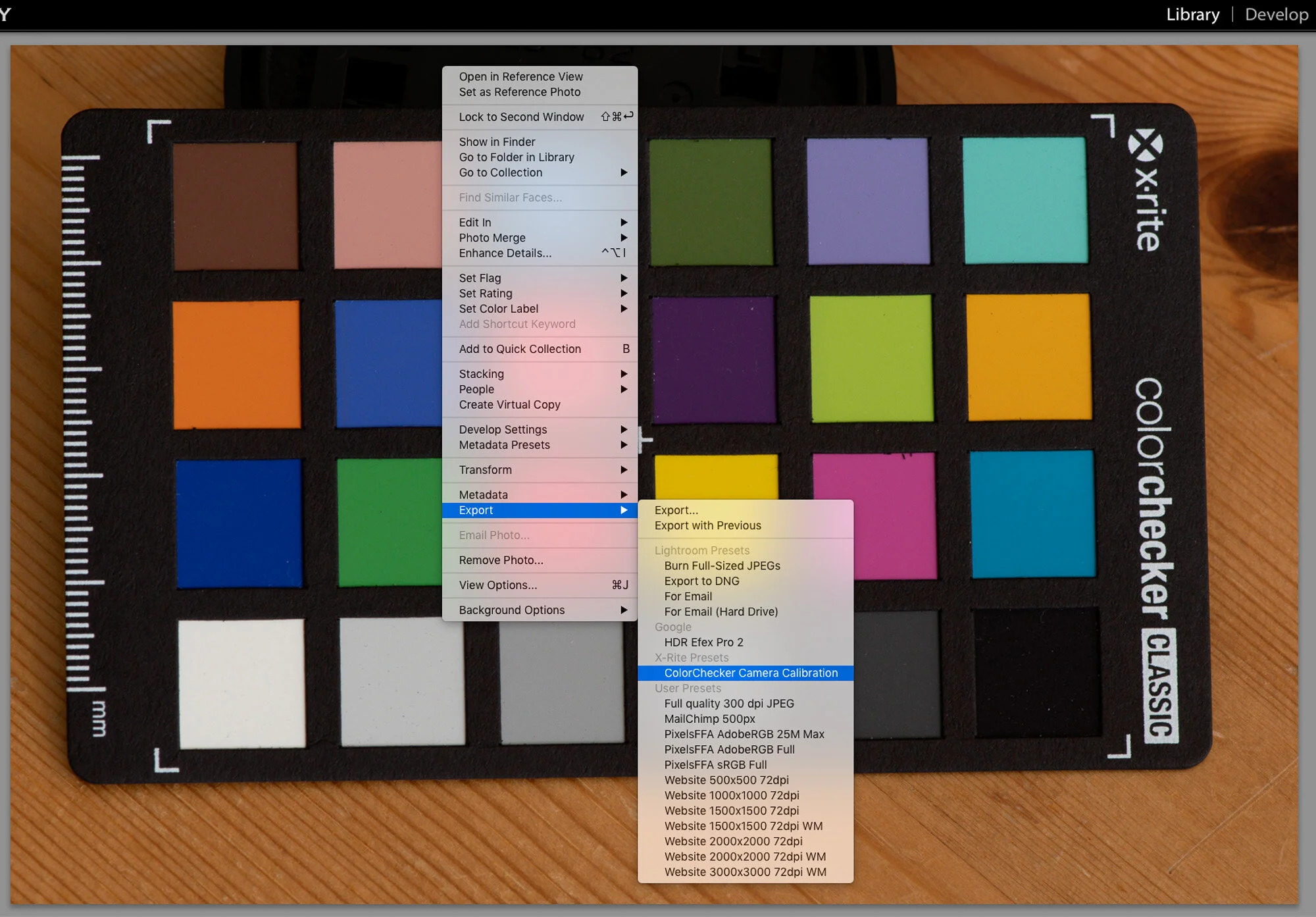Select Export with Previous
The height and width of the screenshot is (917, 1316).
[746, 525]
